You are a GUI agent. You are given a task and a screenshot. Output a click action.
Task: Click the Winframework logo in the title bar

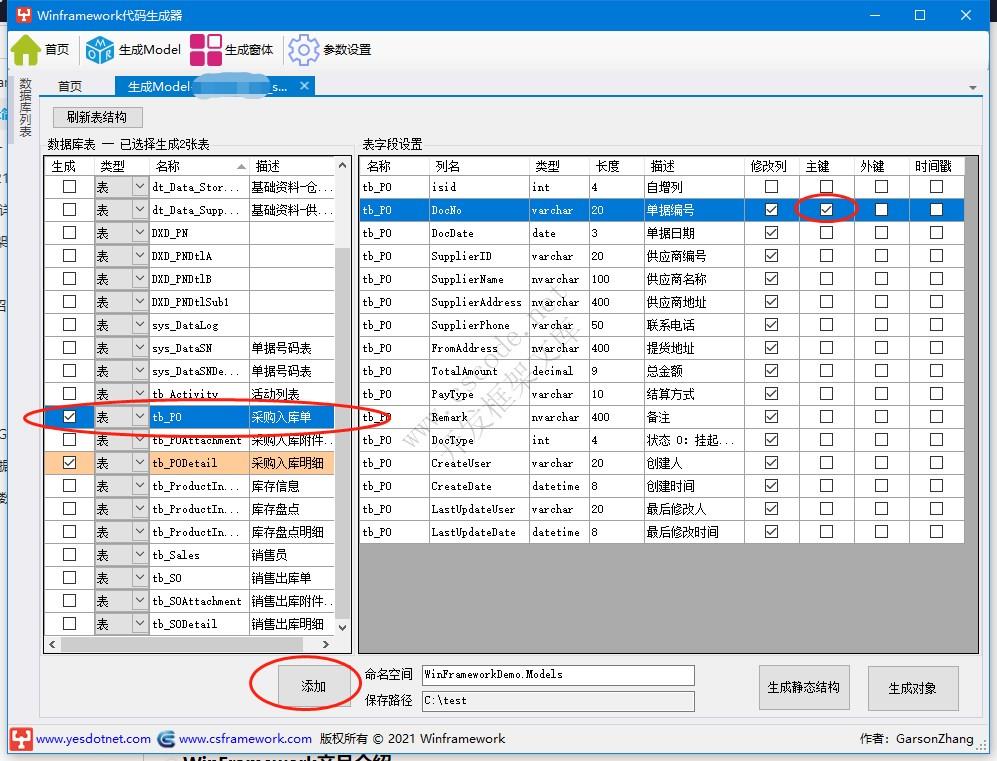pyautogui.click(x=22, y=14)
